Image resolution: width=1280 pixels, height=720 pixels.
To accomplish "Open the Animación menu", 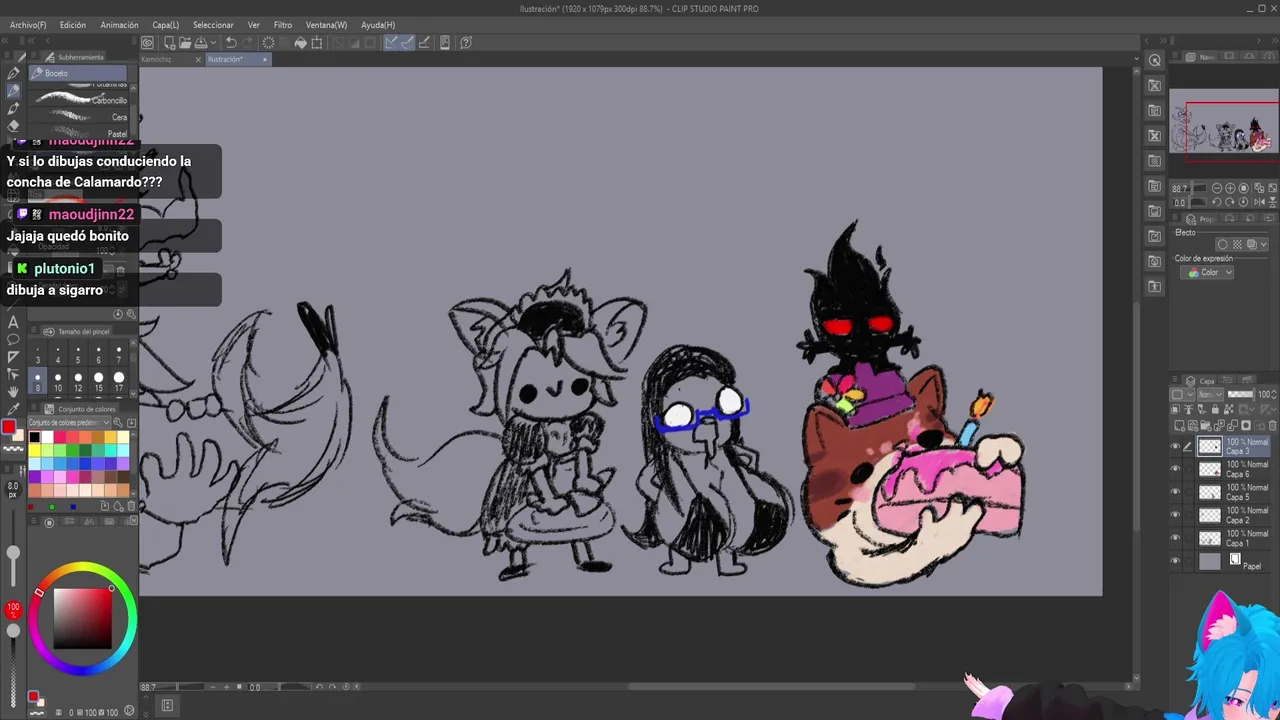I will coord(120,25).
